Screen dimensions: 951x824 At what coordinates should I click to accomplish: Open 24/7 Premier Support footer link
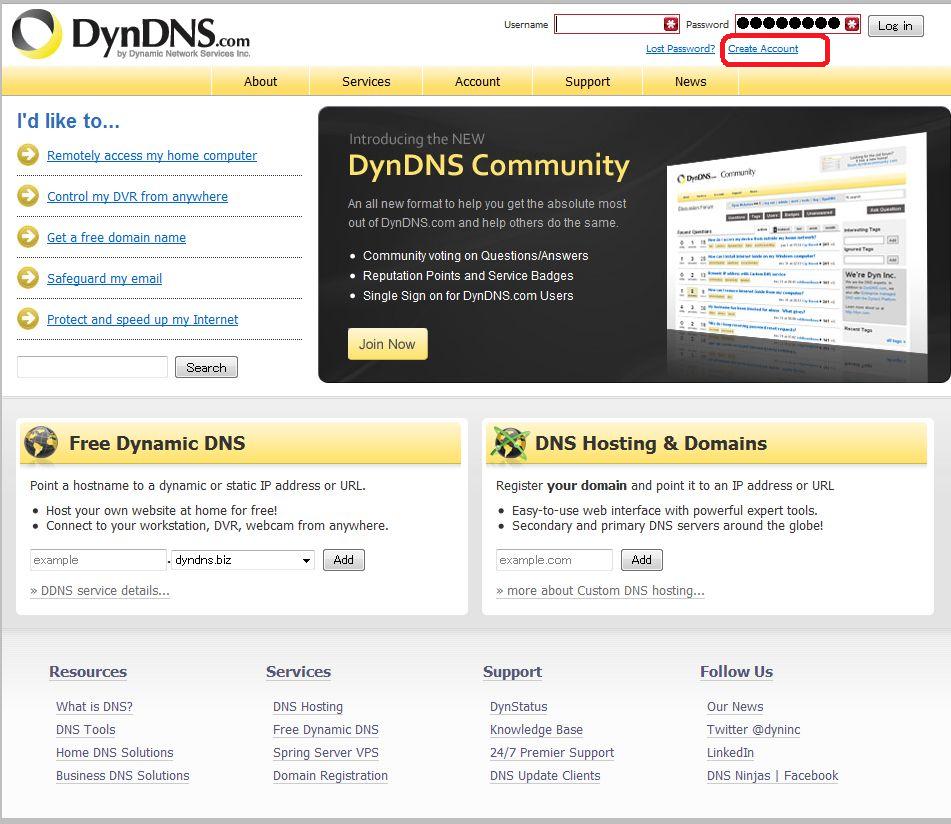pos(552,752)
